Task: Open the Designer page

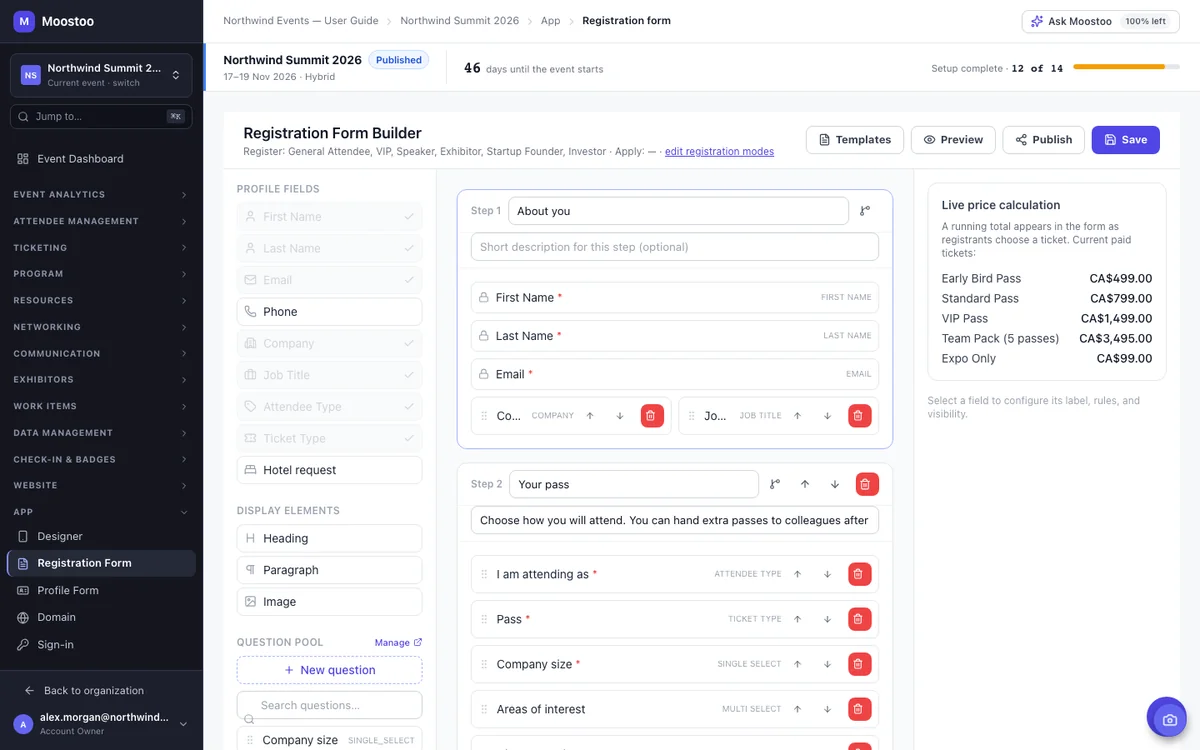Action: [x=101, y=537]
